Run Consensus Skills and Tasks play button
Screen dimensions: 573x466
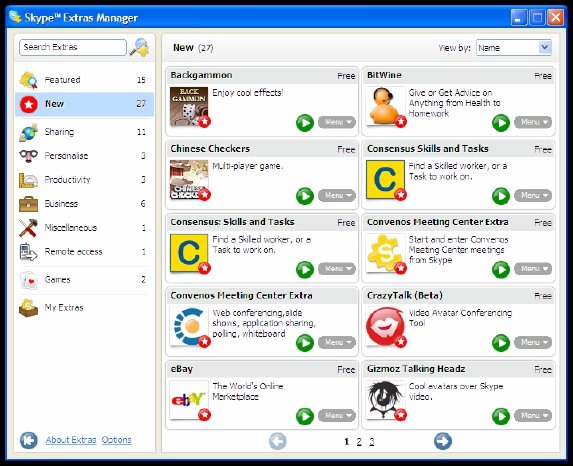(x=501, y=196)
